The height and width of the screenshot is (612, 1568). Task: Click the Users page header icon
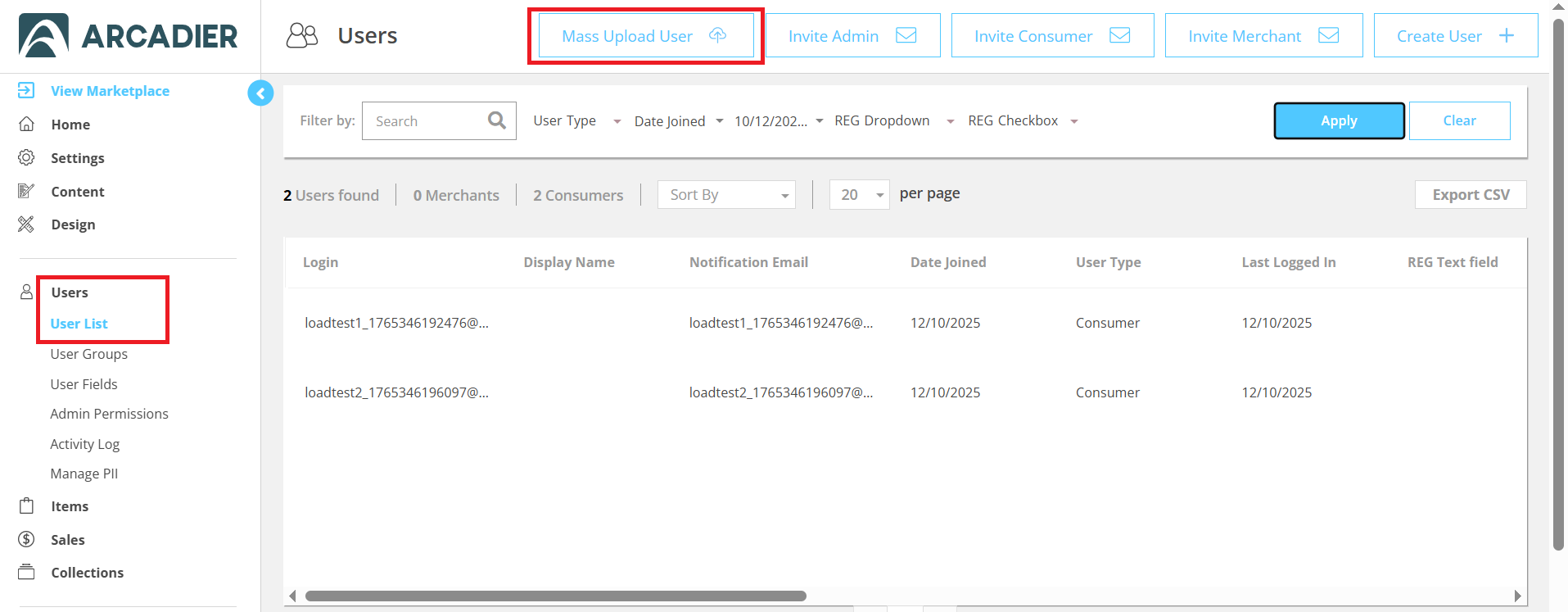point(302,35)
